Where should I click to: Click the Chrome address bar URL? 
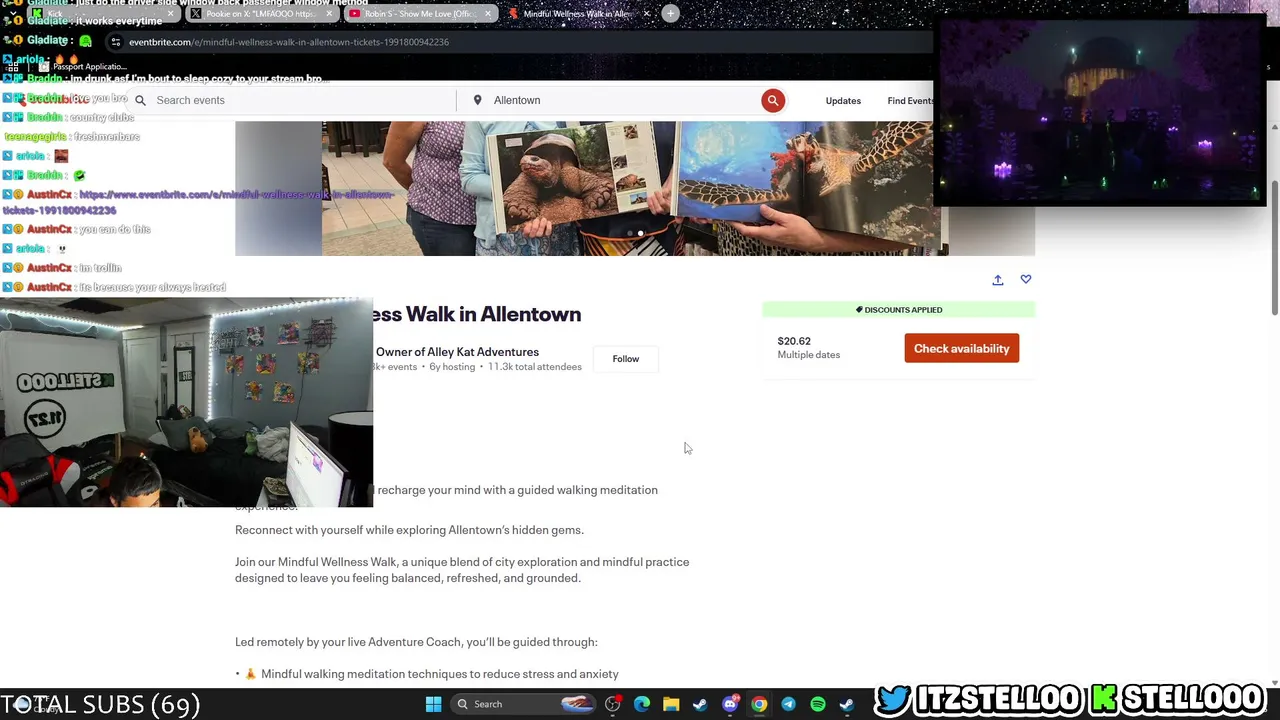pos(289,42)
